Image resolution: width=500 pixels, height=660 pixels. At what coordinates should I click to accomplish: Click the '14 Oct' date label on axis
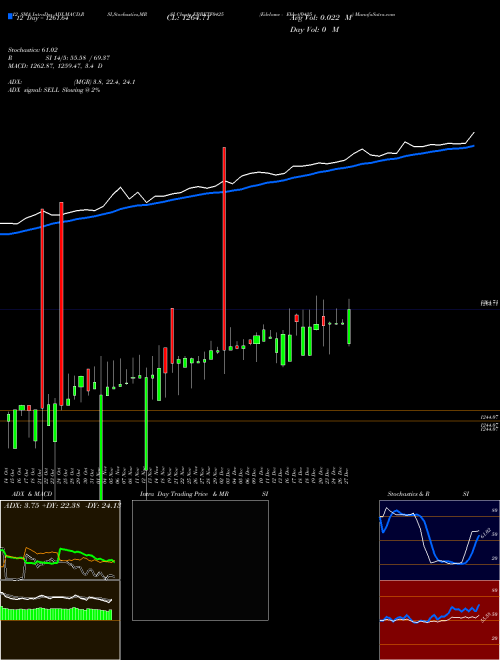(x=7, y=475)
